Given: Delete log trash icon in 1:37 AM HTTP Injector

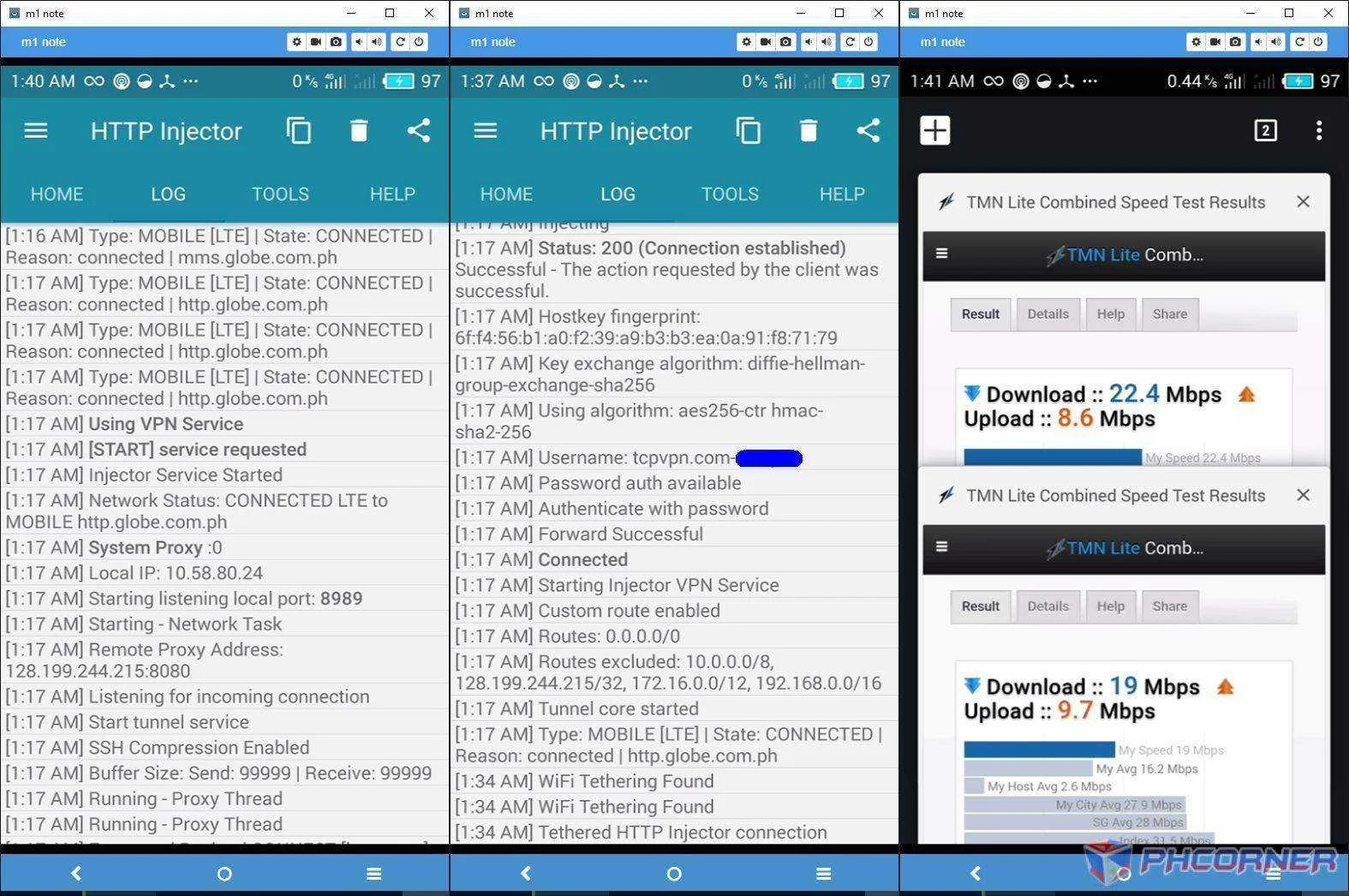Looking at the screenshot, I should pos(809,130).
